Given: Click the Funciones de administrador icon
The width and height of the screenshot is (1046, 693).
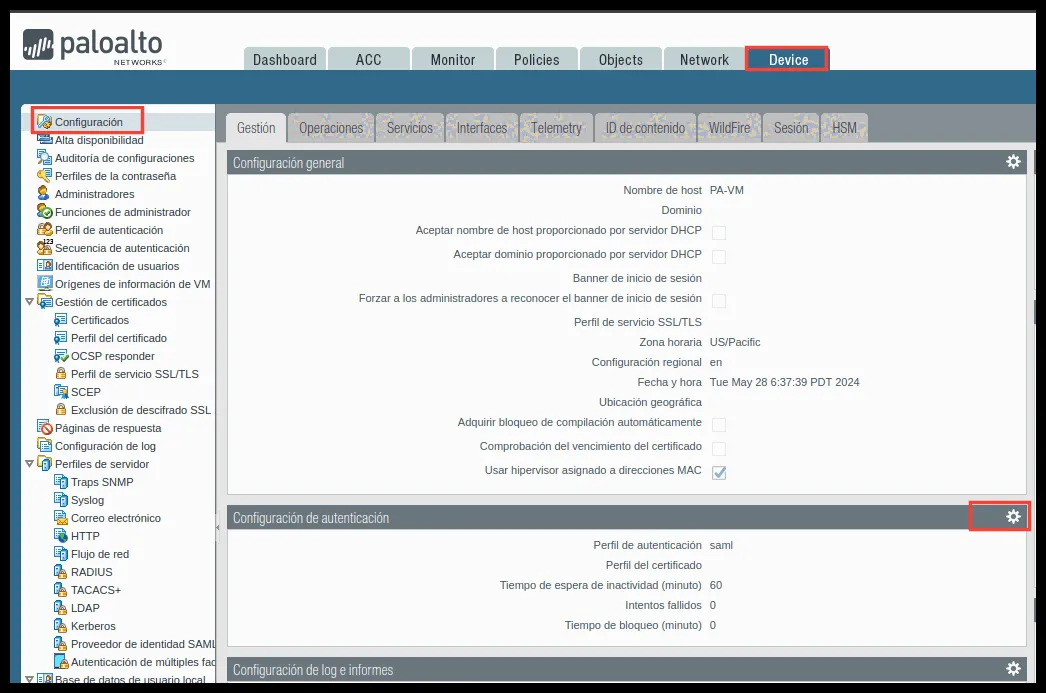Looking at the screenshot, I should 45,211.
